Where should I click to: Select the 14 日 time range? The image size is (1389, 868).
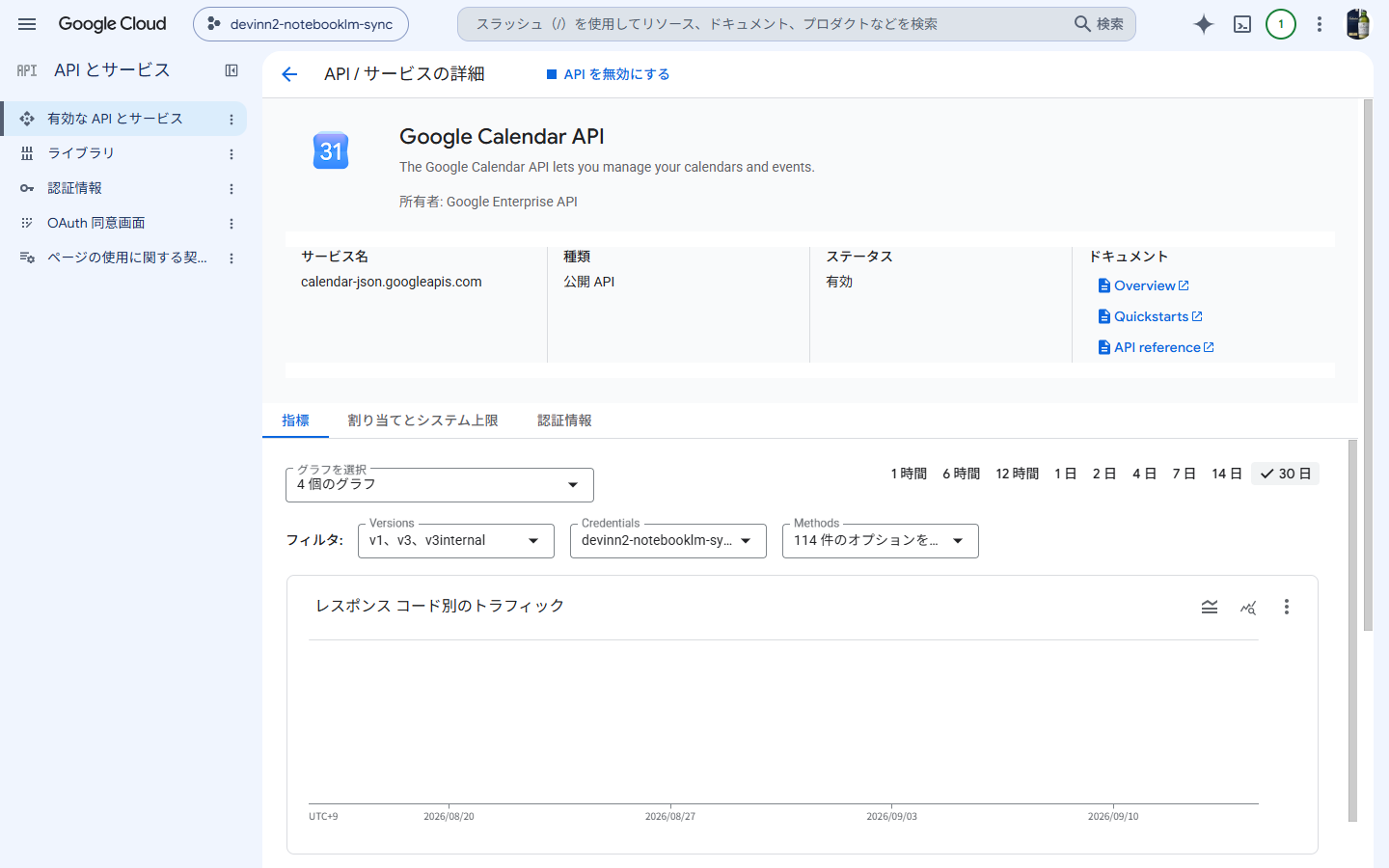tap(1227, 474)
